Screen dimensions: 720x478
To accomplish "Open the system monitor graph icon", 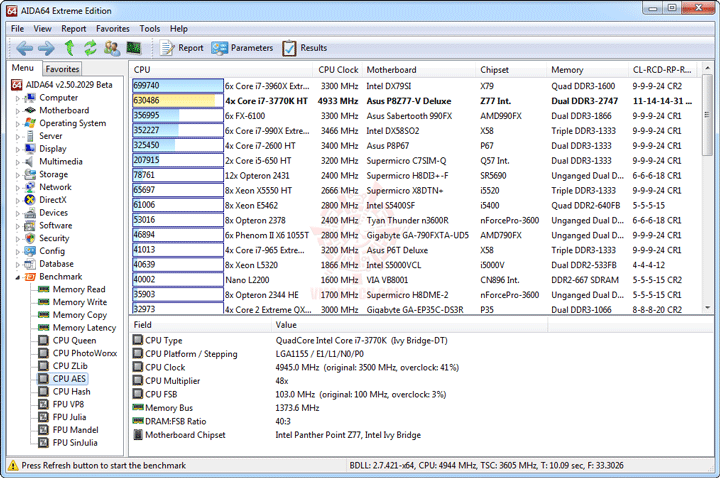I will pyautogui.click(x=134, y=48).
